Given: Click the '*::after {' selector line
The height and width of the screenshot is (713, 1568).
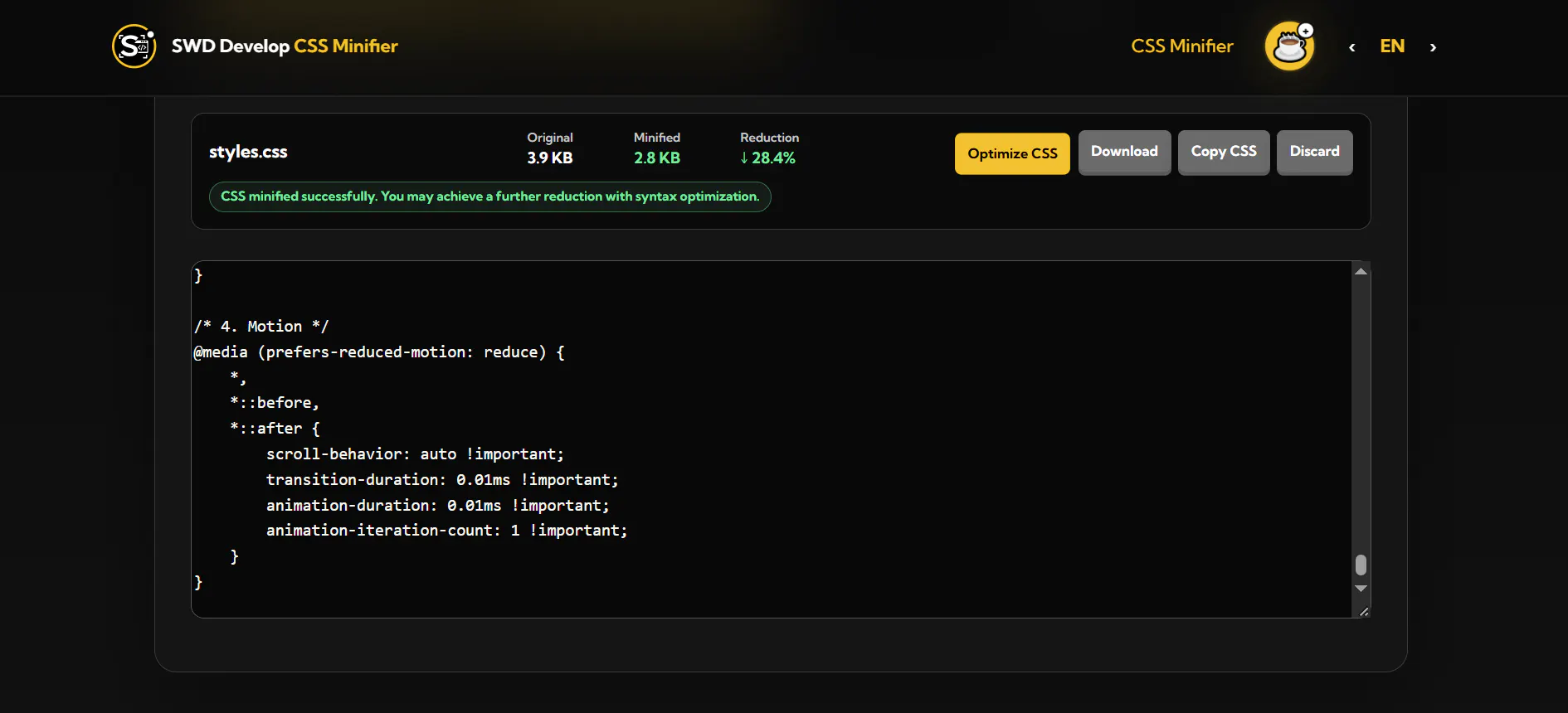Looking at the screenshot, I should [x=275, y=428].
